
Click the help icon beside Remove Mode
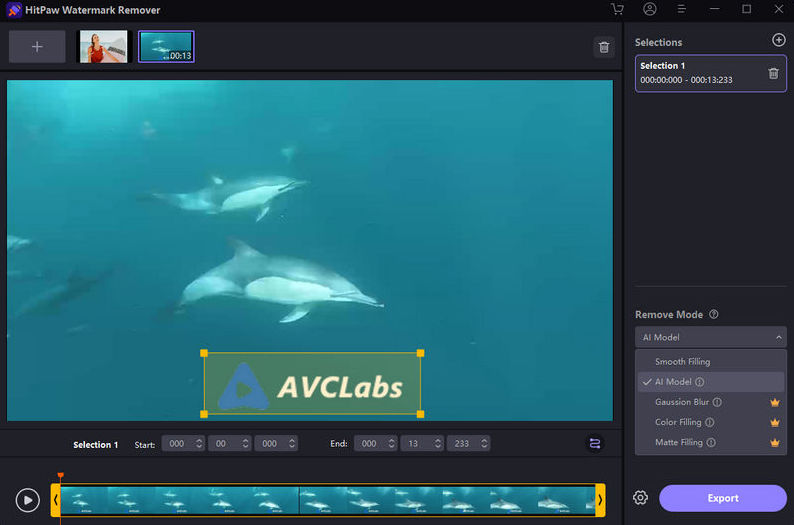pyautogui.click(x=714, y=314)
